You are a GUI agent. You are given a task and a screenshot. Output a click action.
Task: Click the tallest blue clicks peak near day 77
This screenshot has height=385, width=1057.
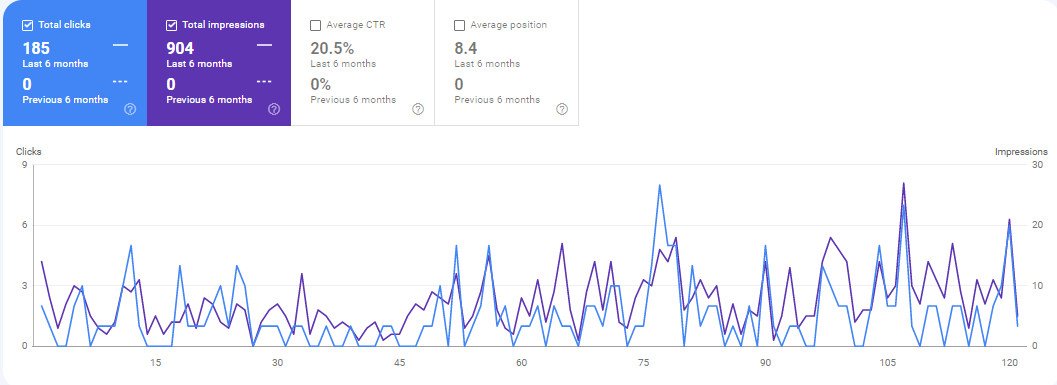(x=659, y=185)
